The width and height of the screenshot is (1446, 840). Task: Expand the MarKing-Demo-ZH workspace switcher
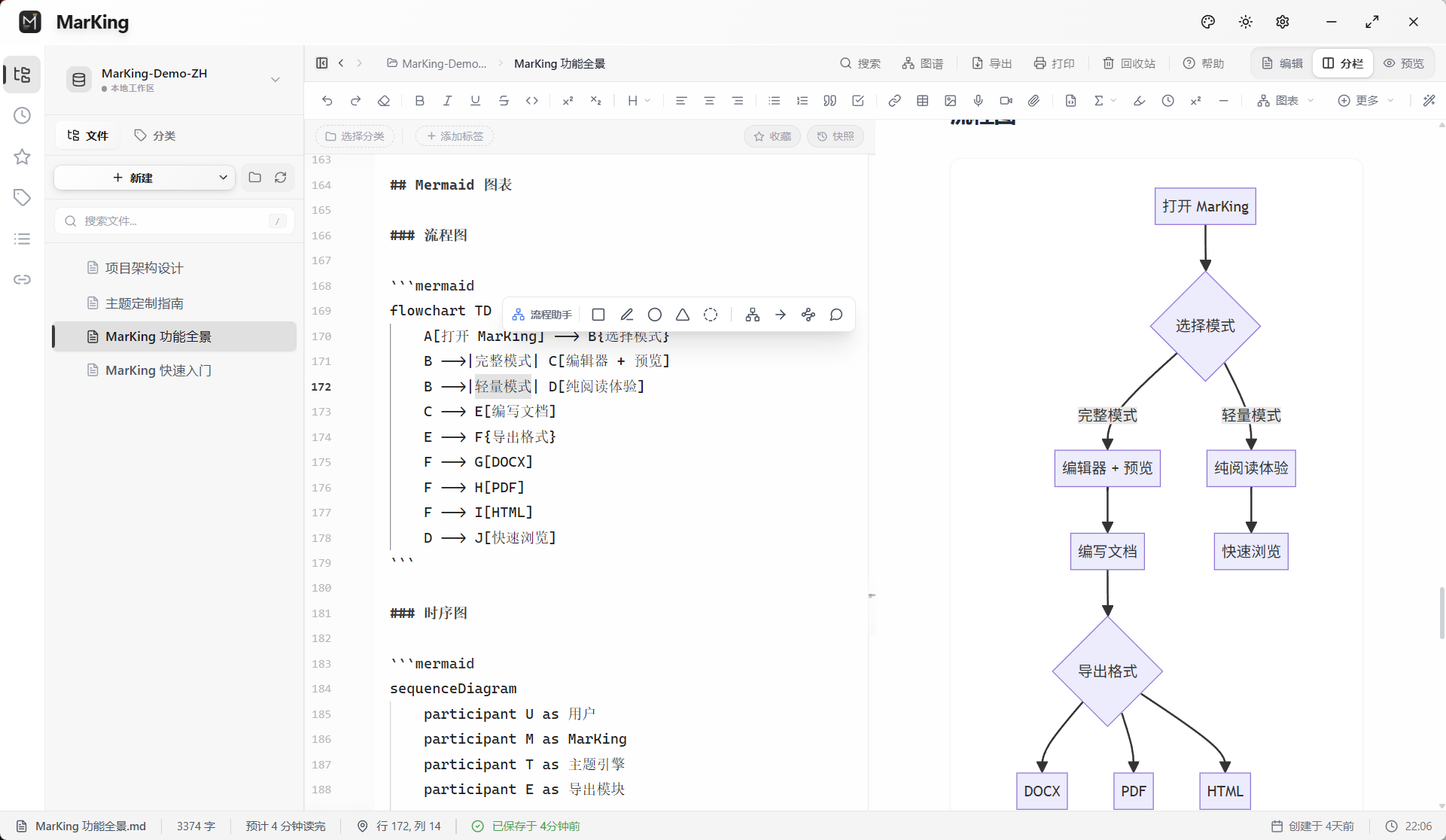pos(276,80)
